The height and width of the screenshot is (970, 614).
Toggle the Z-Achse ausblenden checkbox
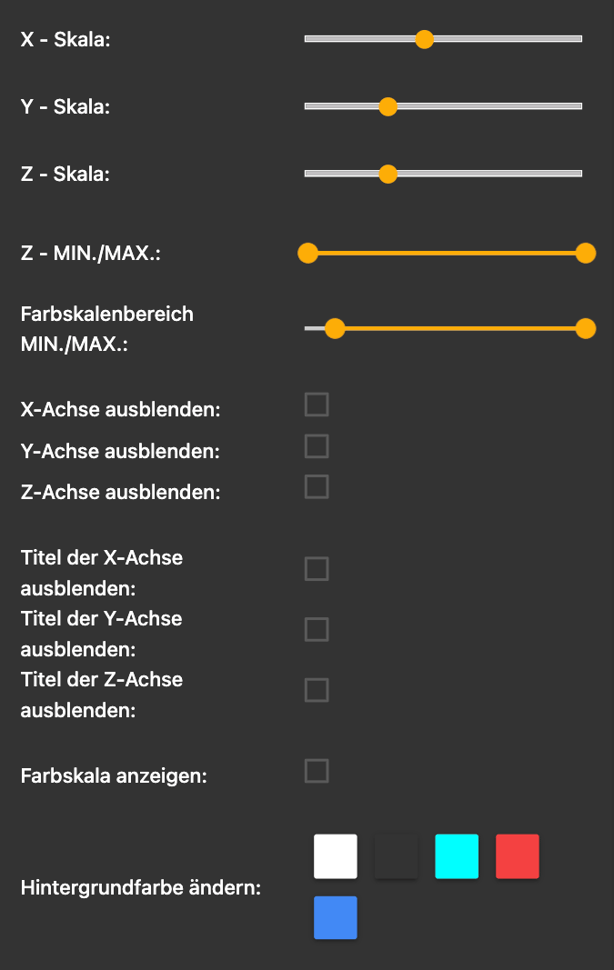pos(316,487)
